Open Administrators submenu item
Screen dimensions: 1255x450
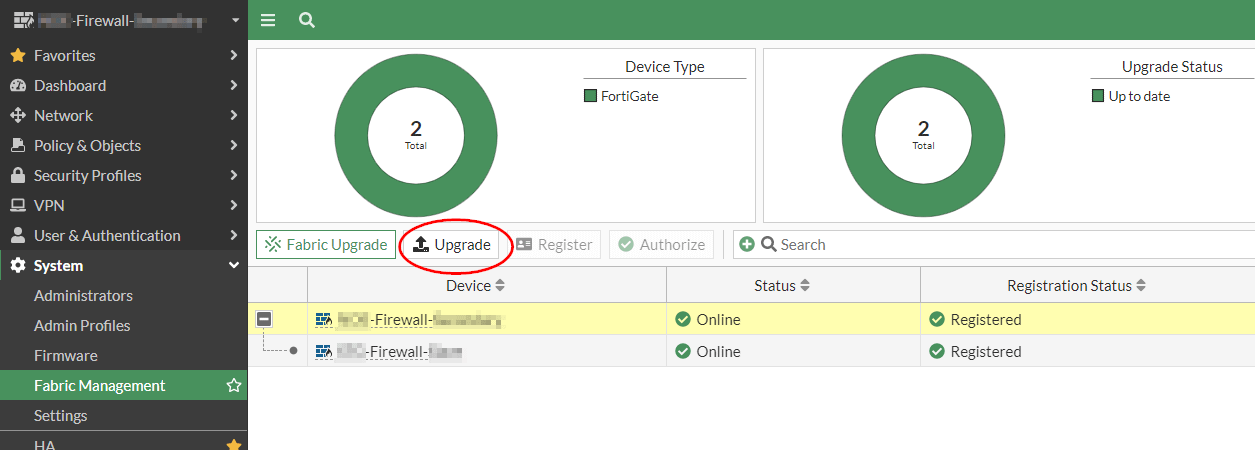click(83, 295)
